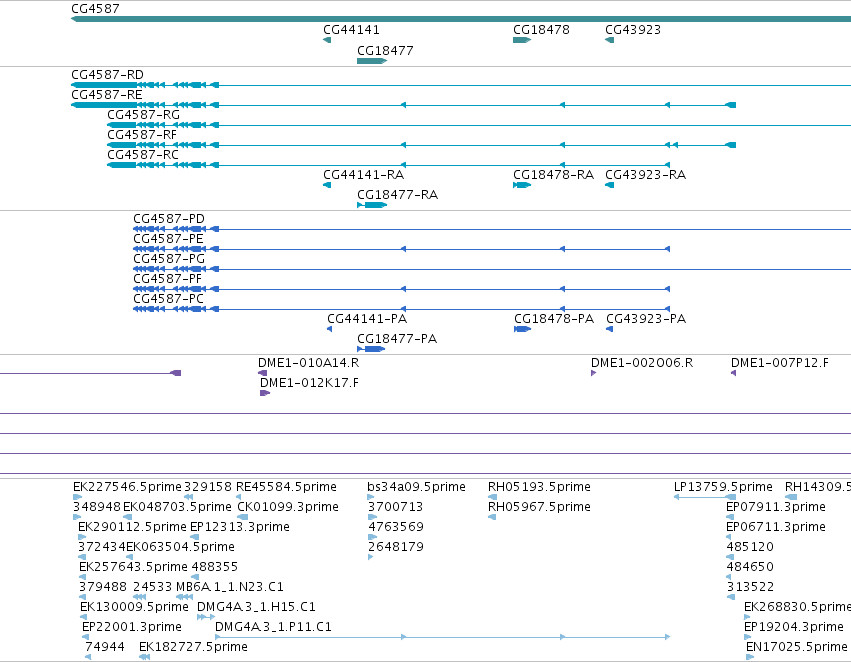Click the EP19204.3prime EST label
The image size is (851, 662).
click(x=793, y=627)
